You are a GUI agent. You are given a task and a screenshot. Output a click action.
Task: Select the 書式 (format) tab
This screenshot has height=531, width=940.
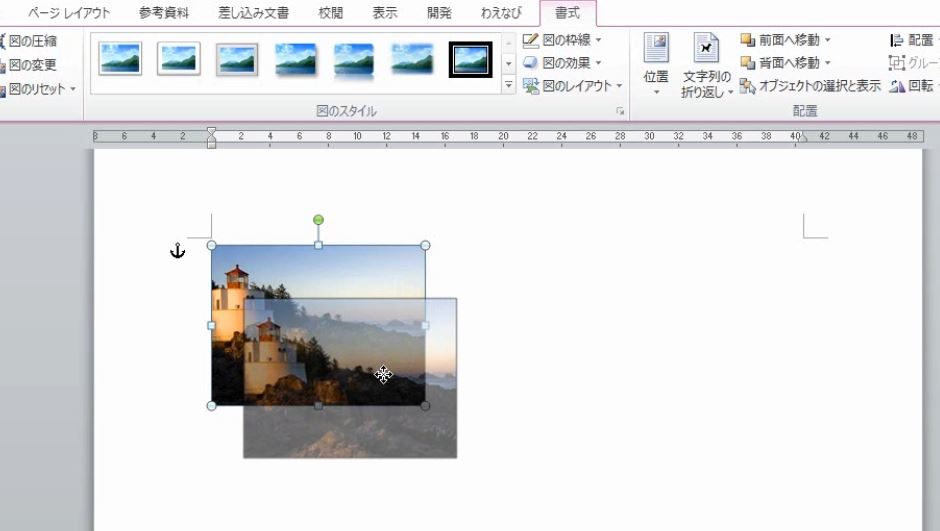pyautogui.click(x=567, y=13)
